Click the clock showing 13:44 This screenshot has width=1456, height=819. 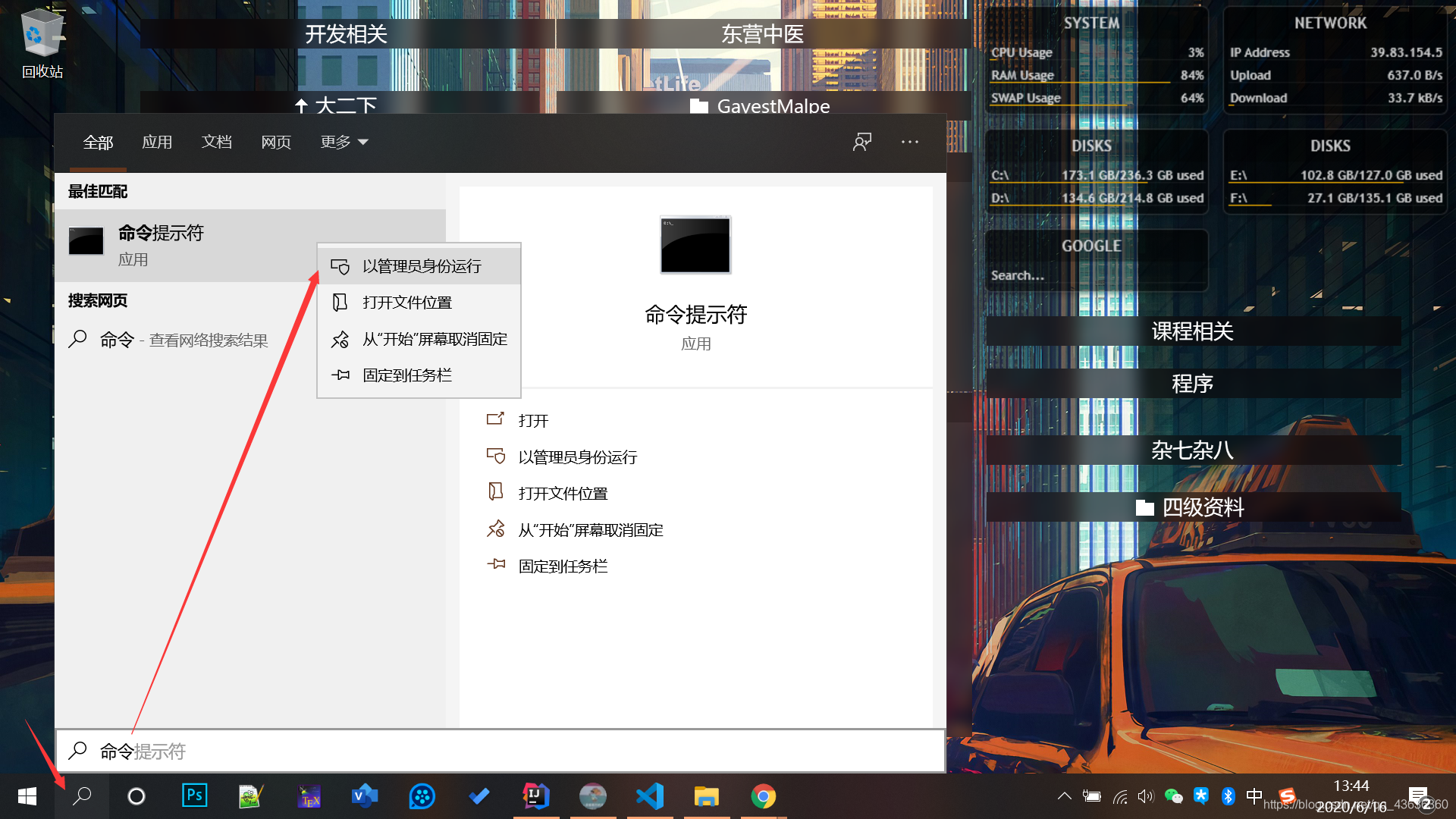1351,786
